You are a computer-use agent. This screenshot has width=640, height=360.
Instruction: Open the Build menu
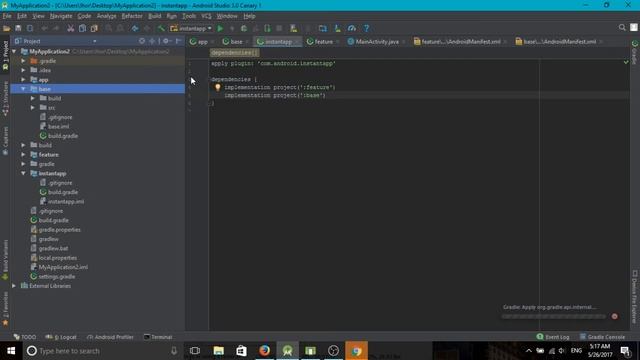154,16
